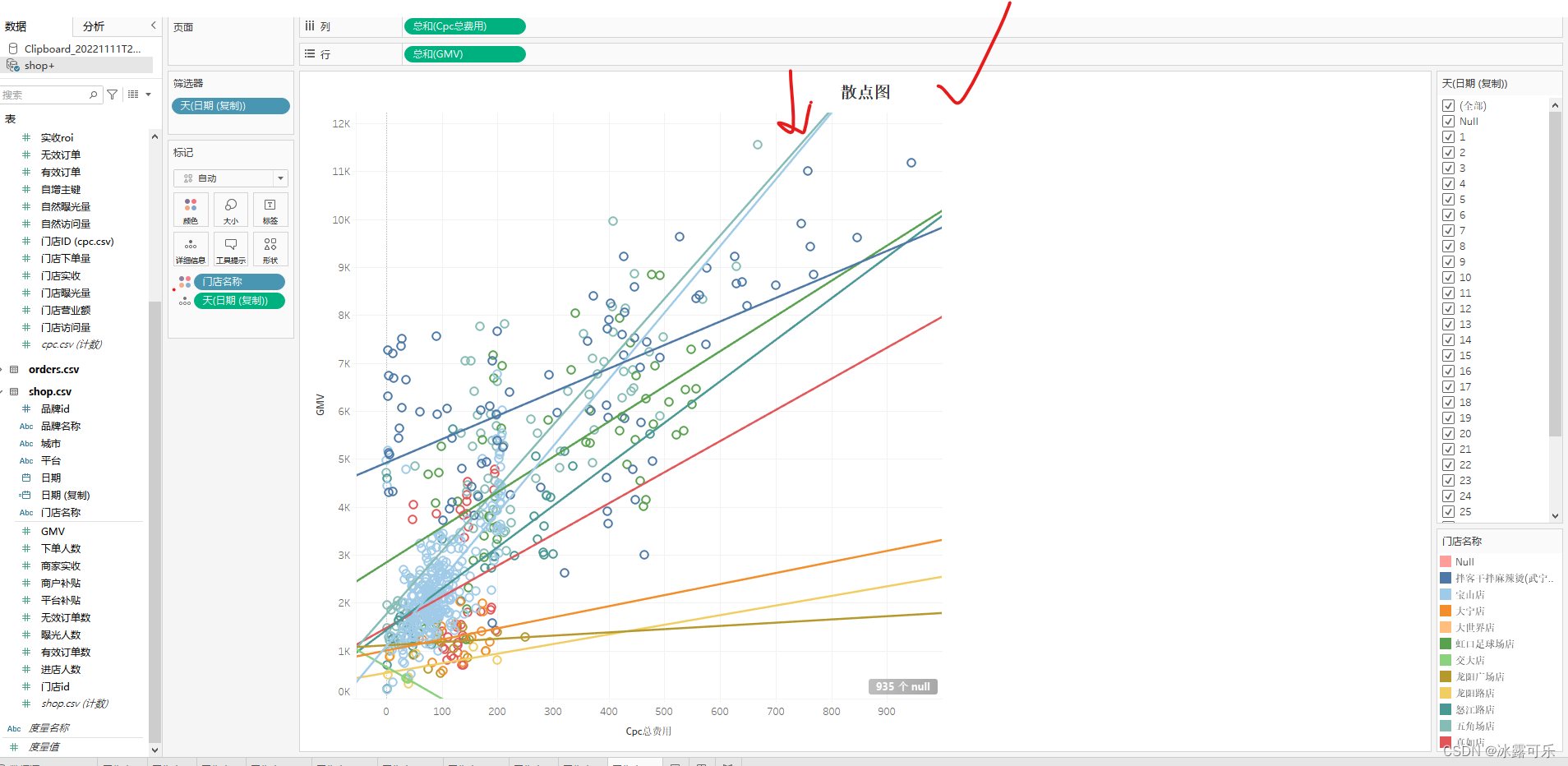Toggle the (全部) filter checkbox
This screenshot has height=766, width=1568.
(1448, 106)
